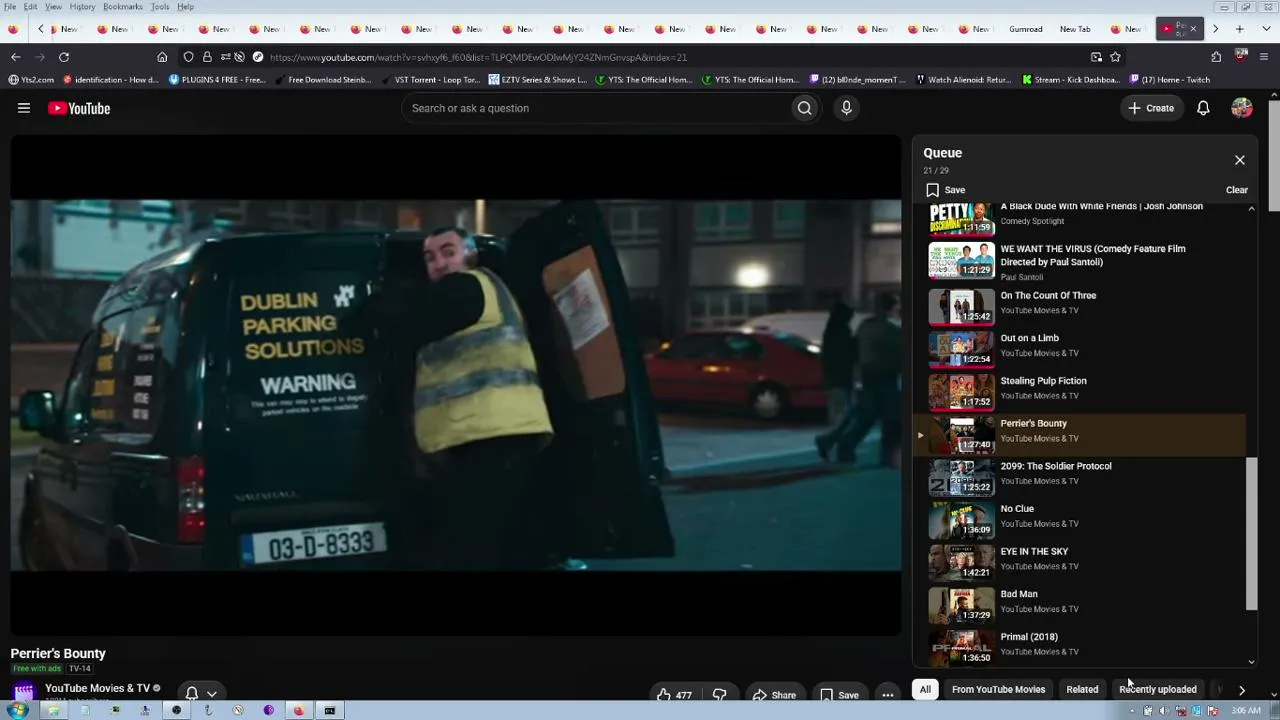This screenshot has width=1280, height=720.
Task: Open the History menu
Action: 82,7
